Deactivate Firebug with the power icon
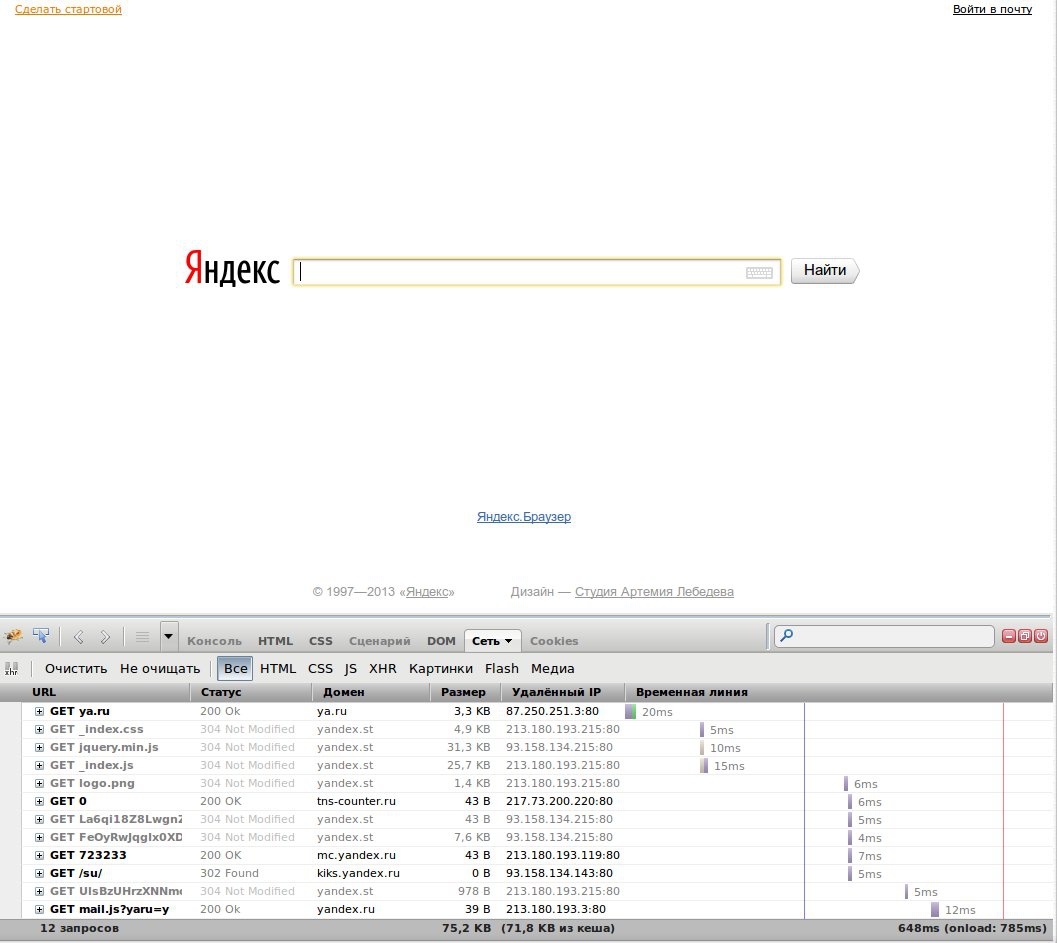 [x=1041, y=636]
